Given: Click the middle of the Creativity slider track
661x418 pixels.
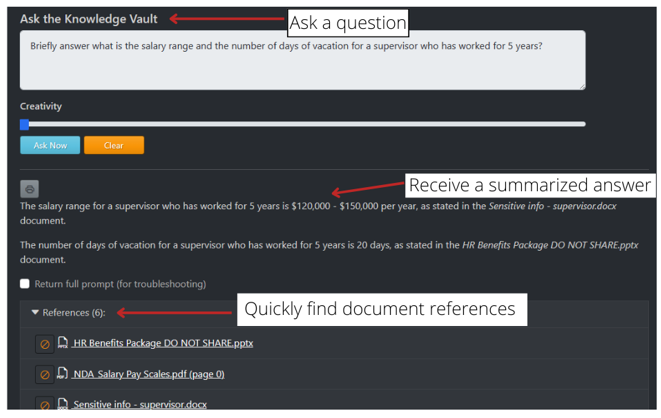Looking at the screenshot, I should point(303,124).
